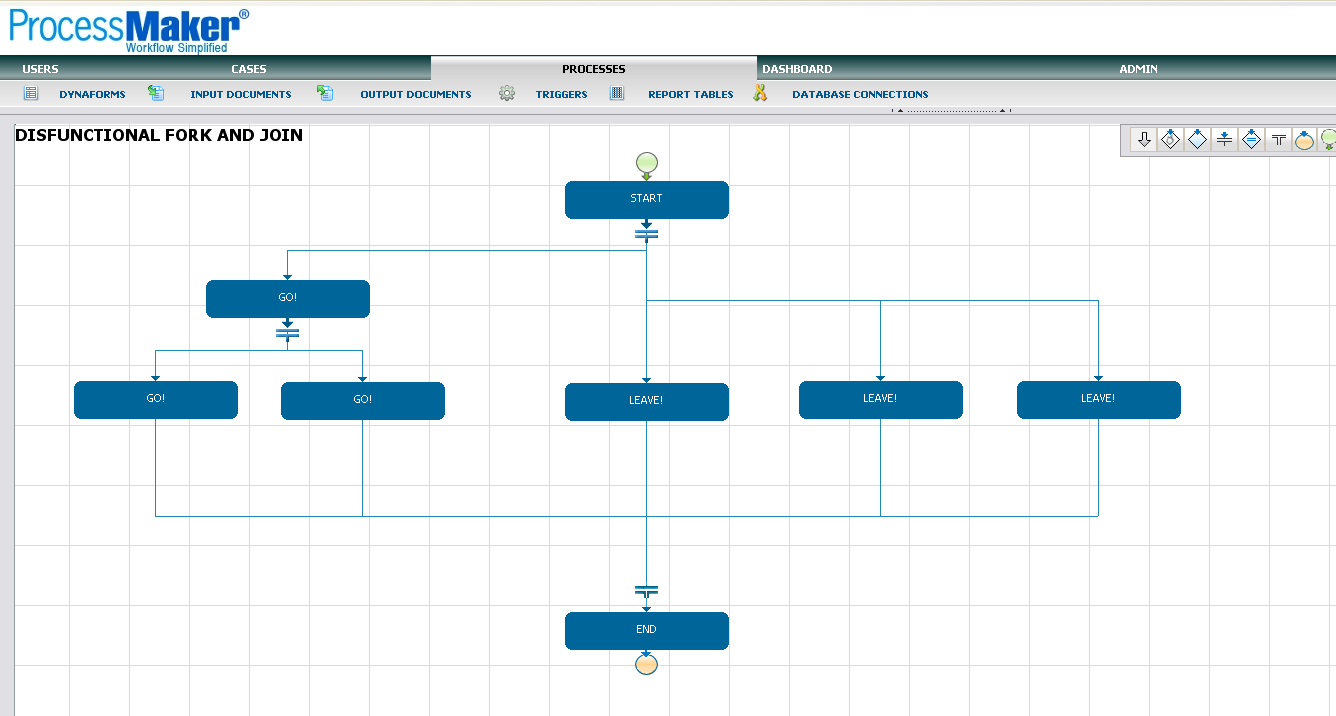Click the Triggers gear icon
The width and height of the screenshot is (1336, 716).
507,93
